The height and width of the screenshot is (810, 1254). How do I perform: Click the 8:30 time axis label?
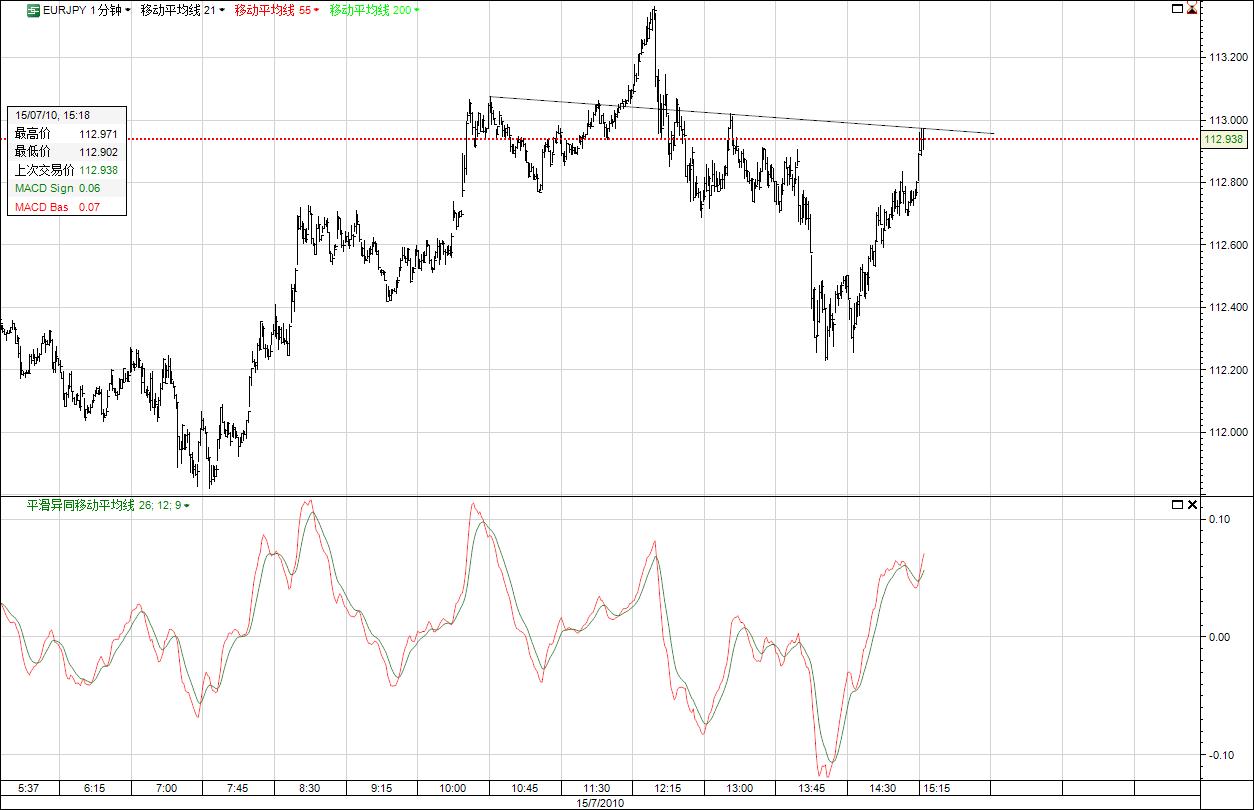click(310, 788)
